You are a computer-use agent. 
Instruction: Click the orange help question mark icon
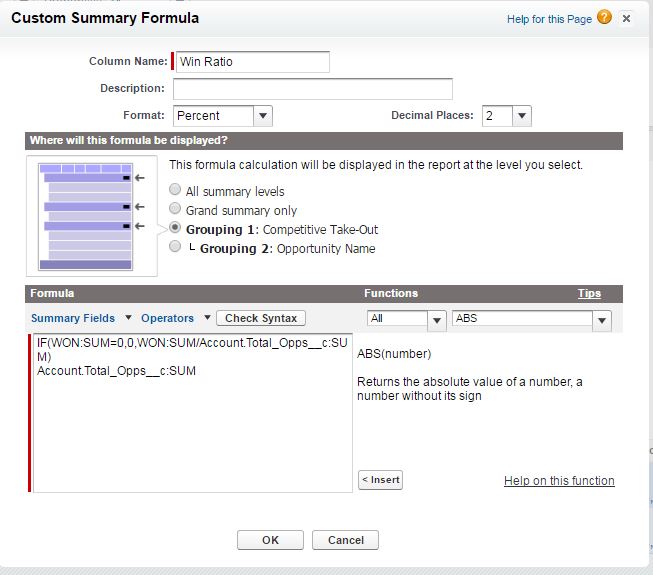(x=604, y=17)
